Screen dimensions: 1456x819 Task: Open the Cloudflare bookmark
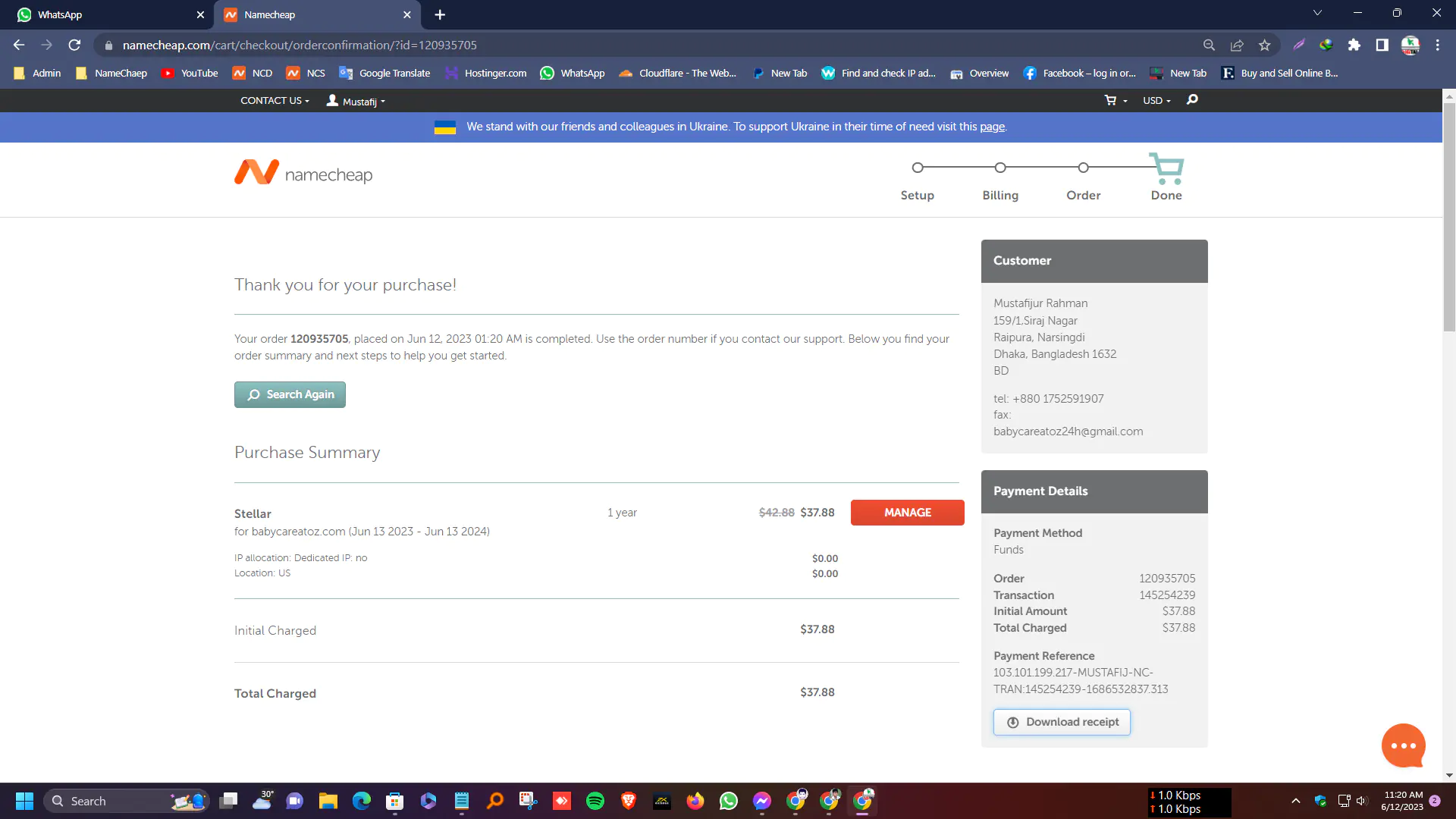[677, 73]
